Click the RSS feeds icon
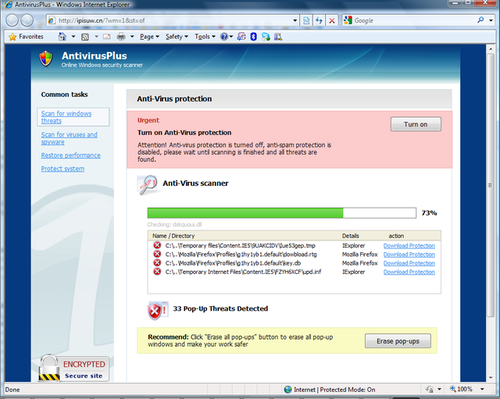 point(85,37)
